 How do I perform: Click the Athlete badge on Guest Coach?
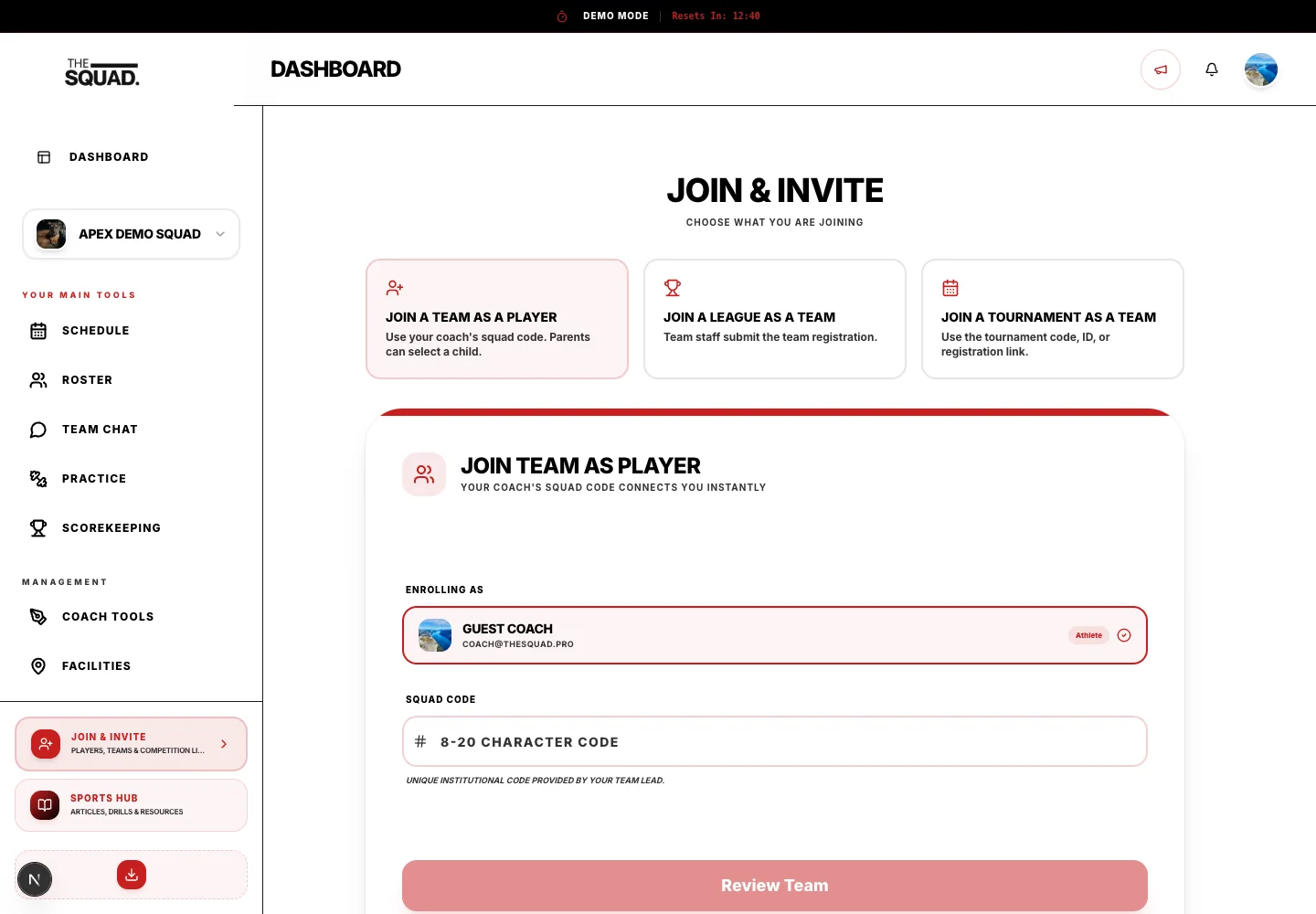1088,635
